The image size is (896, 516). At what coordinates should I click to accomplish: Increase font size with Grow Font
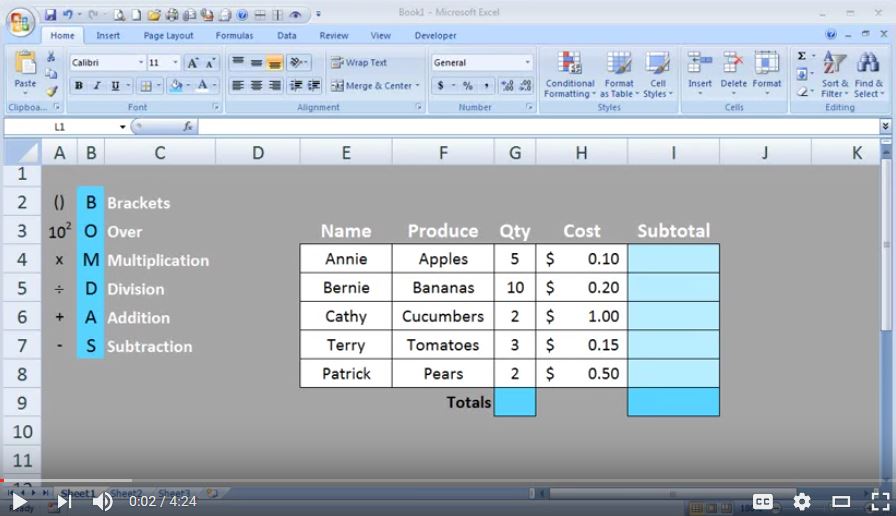(193, 63)
